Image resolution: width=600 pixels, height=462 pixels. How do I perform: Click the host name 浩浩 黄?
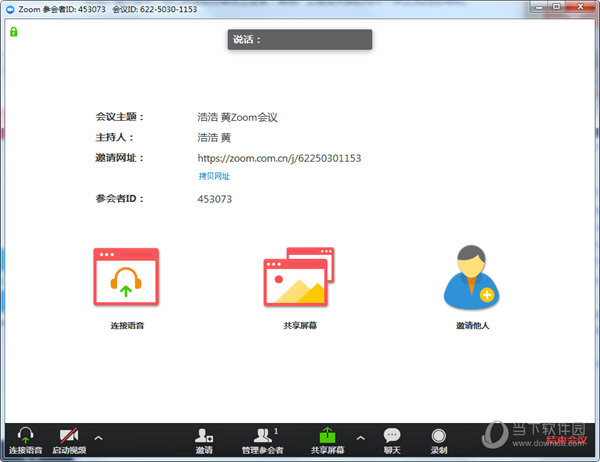pos(214,137)
